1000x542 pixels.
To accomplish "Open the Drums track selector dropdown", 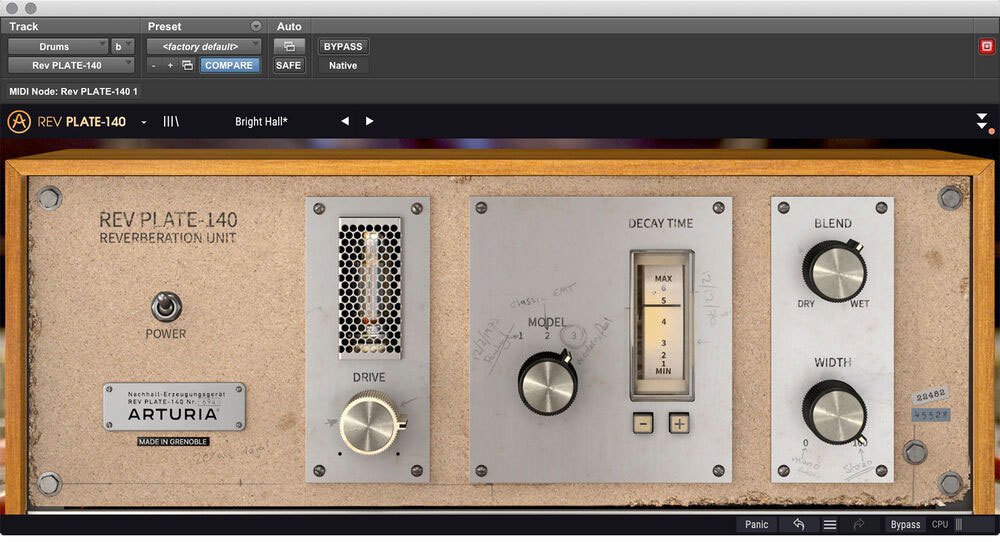I will coord(58,46).
